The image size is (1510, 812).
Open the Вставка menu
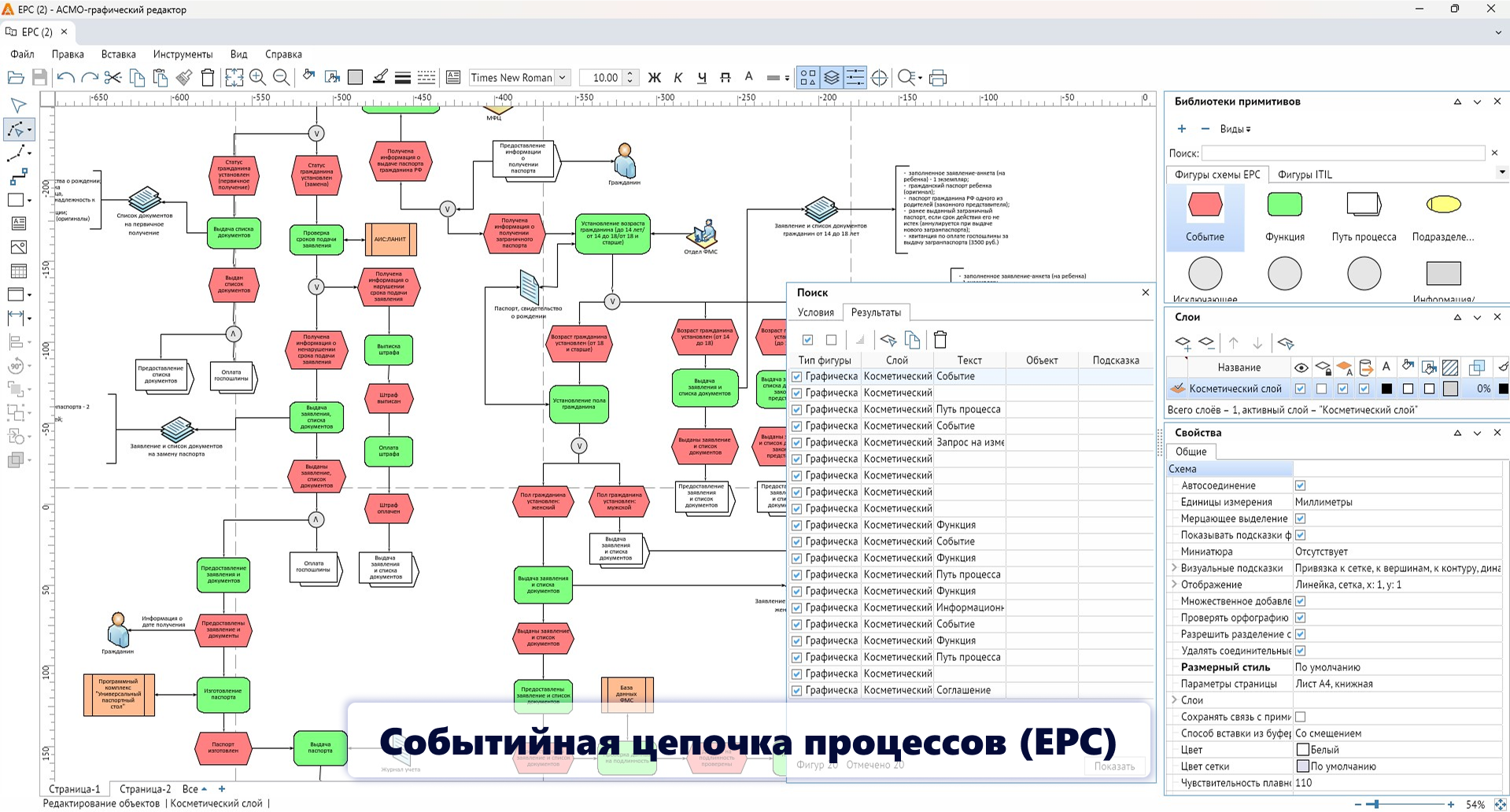pos(118,54)
